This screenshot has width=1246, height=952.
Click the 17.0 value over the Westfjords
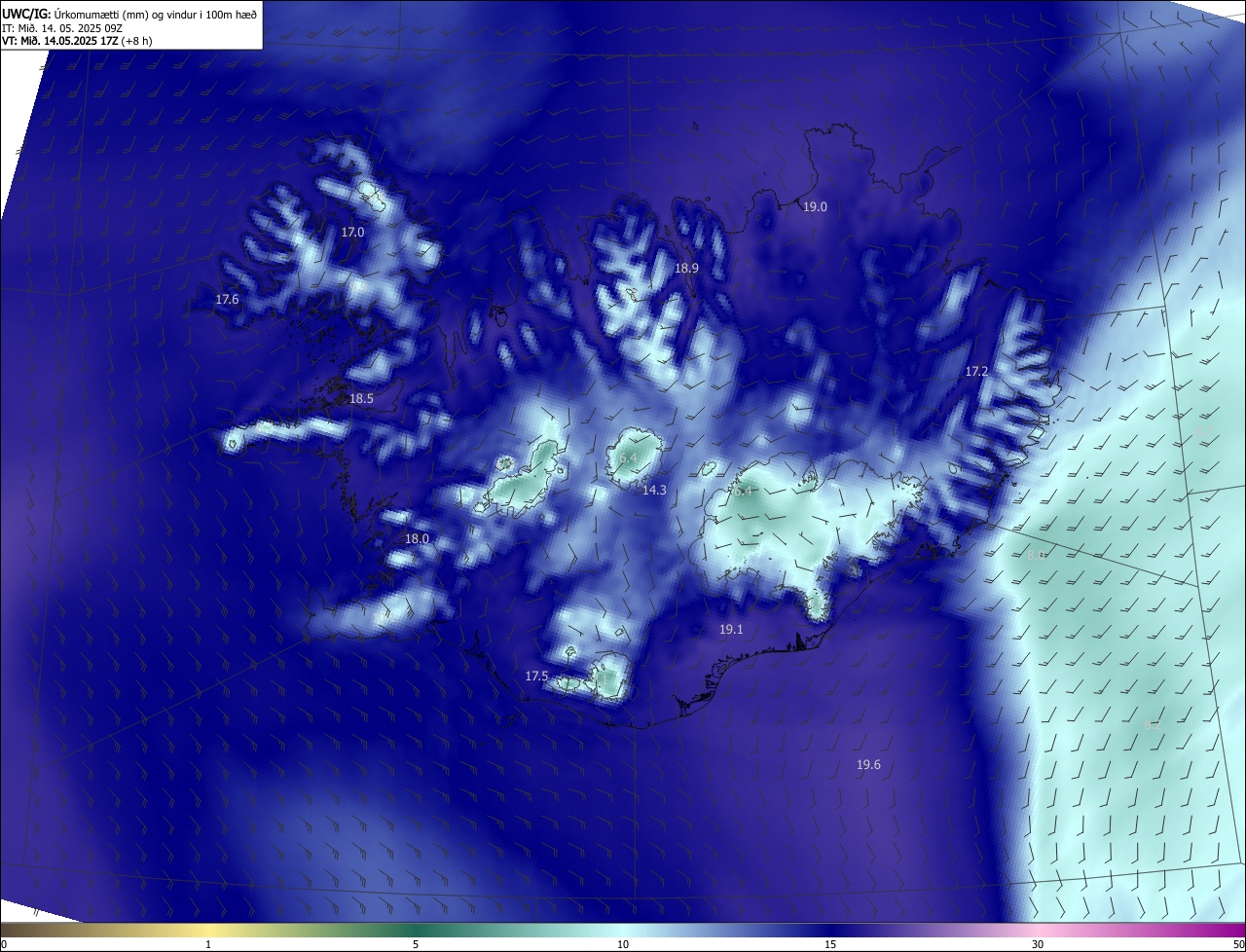352,232
